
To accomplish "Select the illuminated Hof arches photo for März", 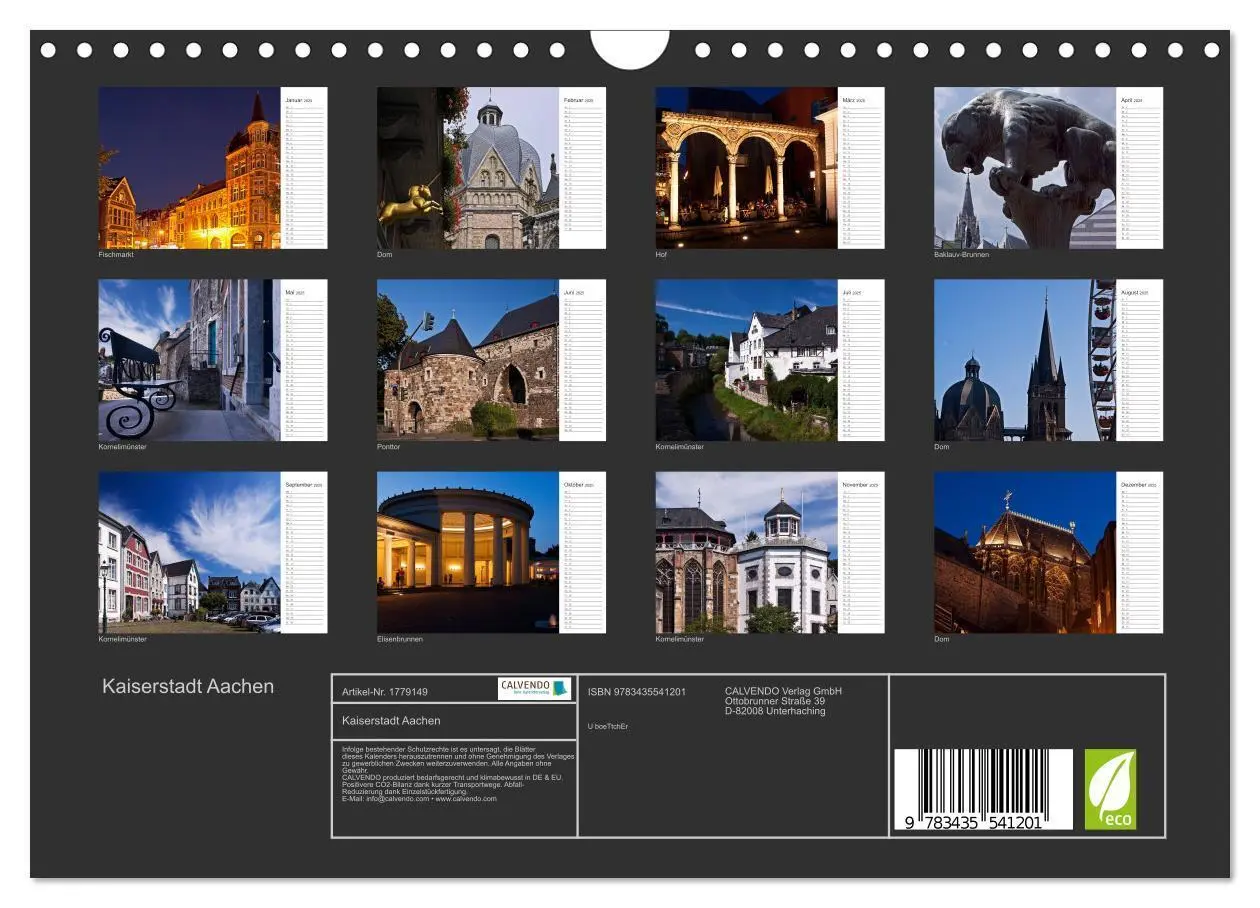I will [747, 168].
